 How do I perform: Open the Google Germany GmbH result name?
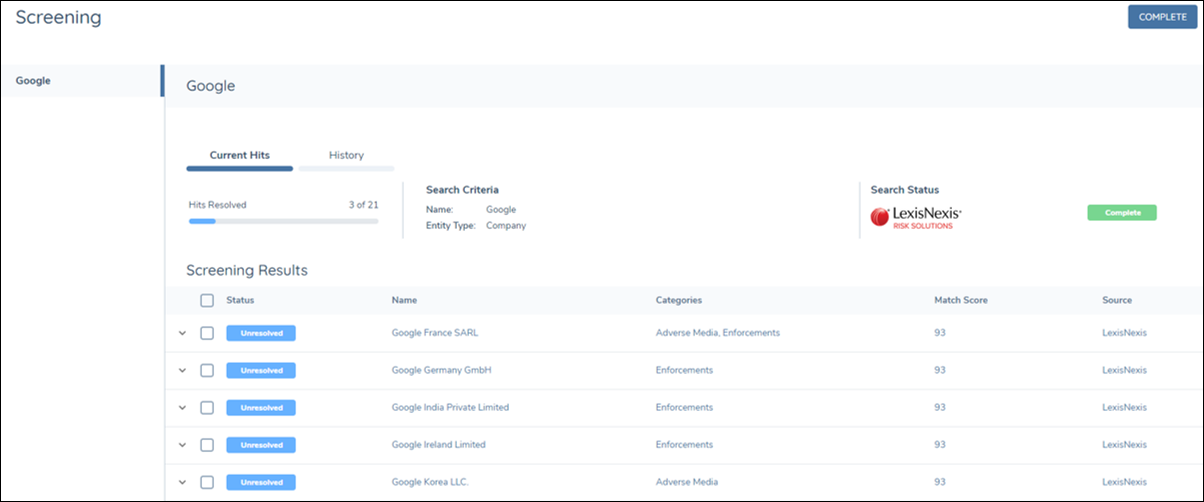click(x=441, y=370)
